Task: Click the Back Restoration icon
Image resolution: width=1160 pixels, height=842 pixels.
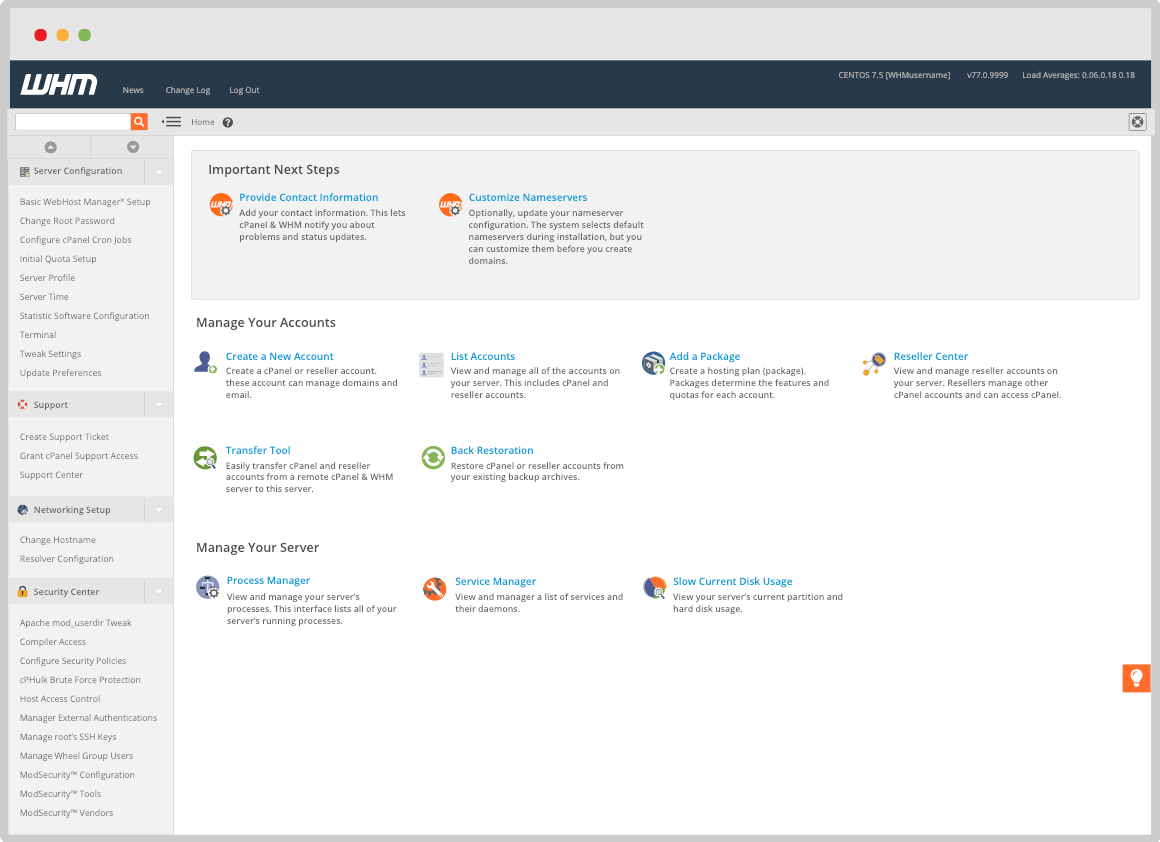Action: tap(433, 457)
